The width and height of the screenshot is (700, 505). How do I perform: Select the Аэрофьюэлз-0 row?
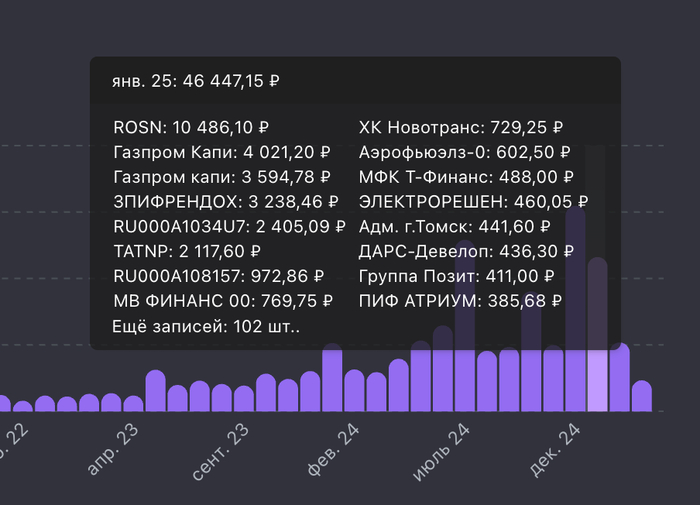point(464,152)
